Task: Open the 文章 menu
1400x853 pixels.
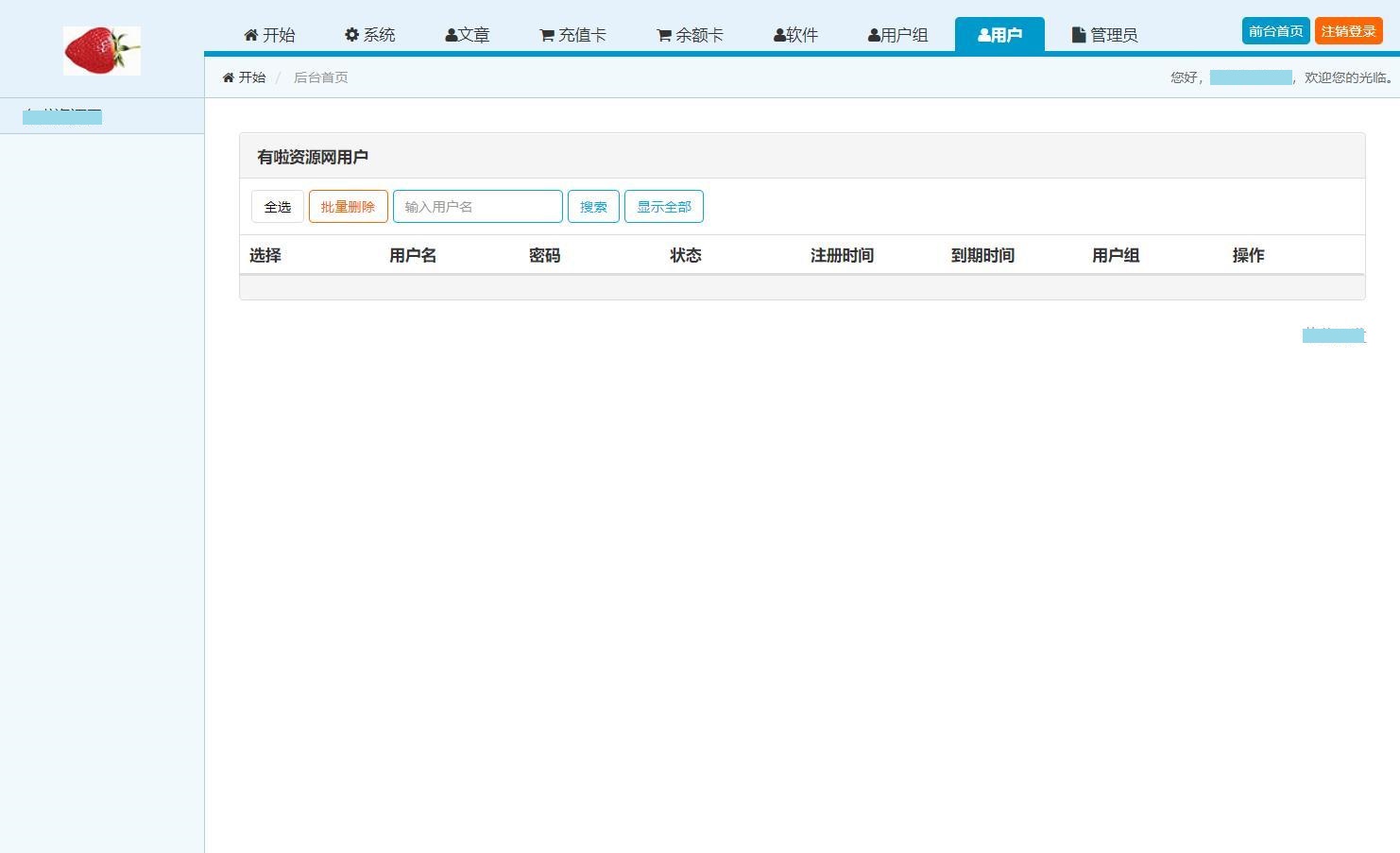Action: click(x=468, y=34)
